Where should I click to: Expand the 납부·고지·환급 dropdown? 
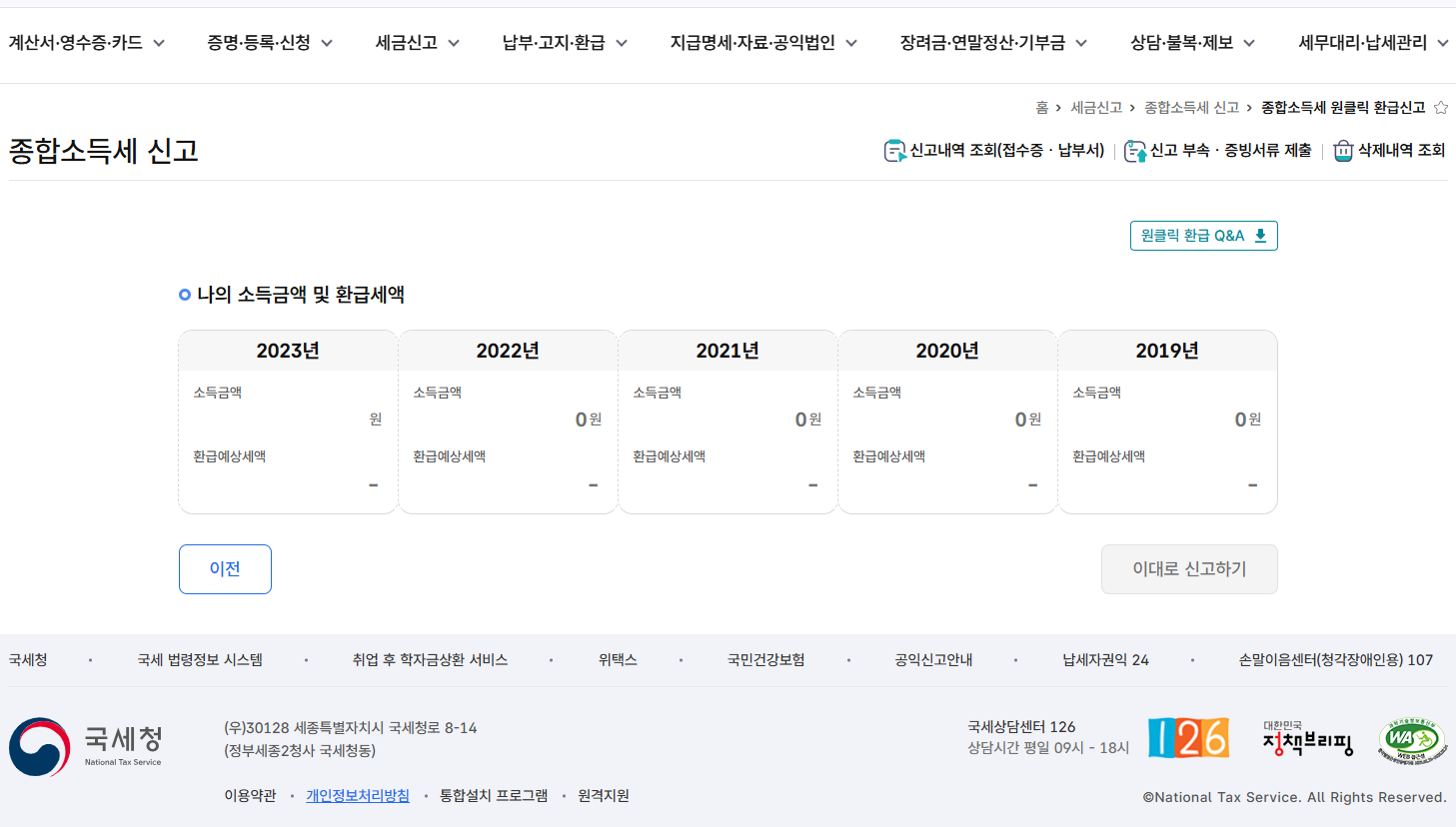[563, 43]
